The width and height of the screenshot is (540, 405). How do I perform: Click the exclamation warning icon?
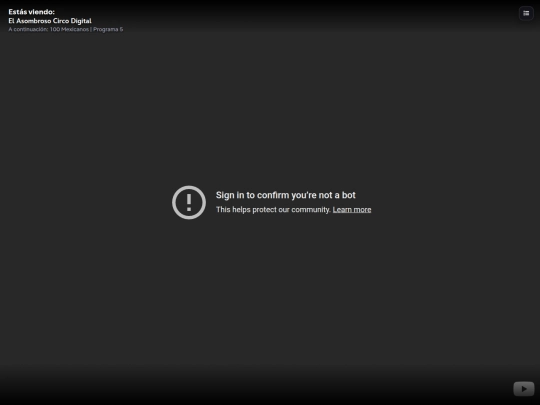click(189, 202)
